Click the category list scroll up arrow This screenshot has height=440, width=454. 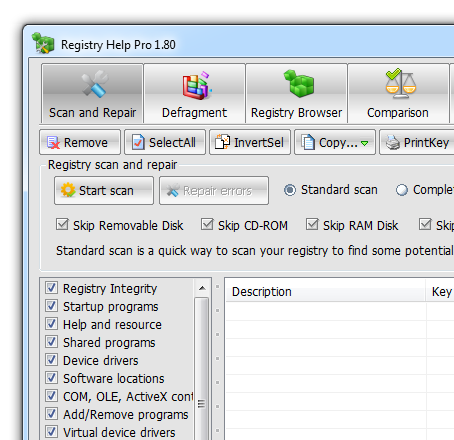[x=202, y=288]
